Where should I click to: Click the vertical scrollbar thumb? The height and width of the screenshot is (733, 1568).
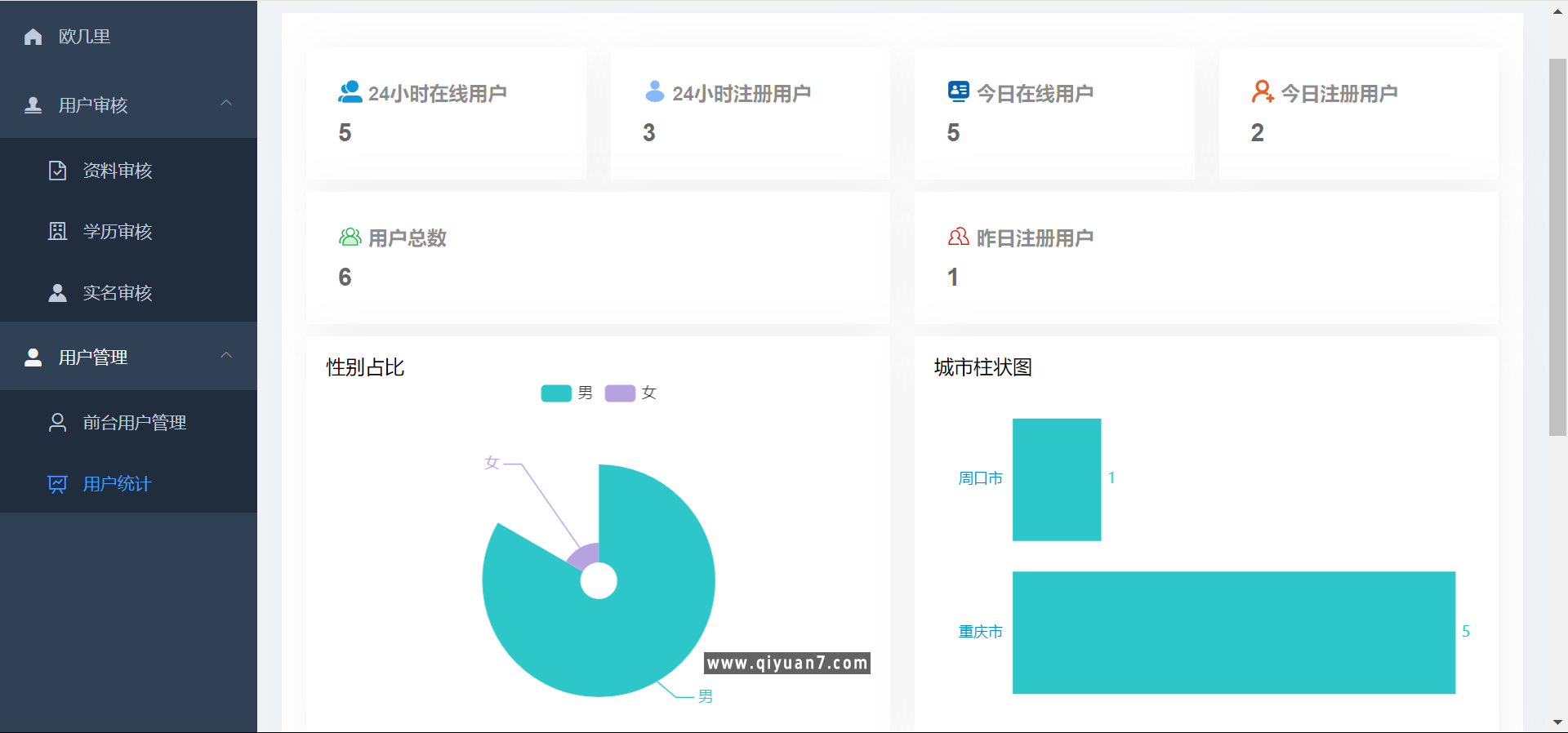[x=1557, y=245]
